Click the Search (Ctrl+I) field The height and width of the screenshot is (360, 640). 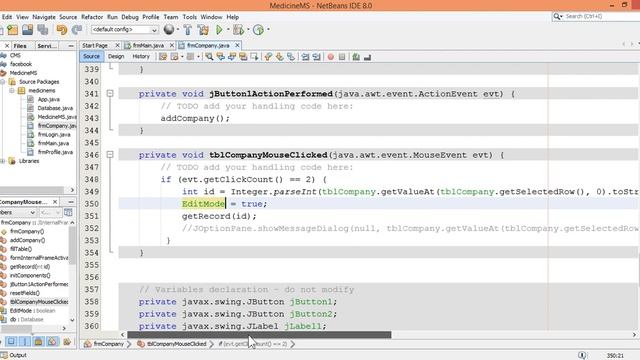[598, 16]
